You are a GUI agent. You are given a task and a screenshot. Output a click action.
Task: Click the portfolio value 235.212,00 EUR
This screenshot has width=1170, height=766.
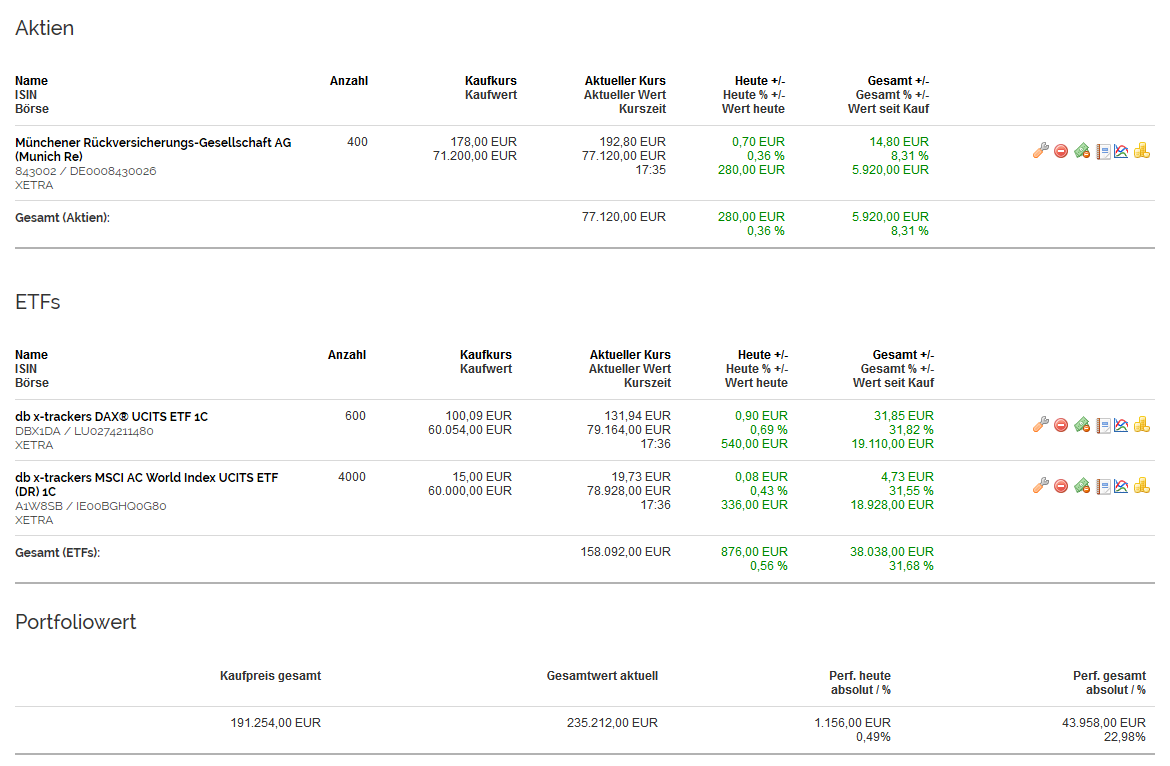612,723
